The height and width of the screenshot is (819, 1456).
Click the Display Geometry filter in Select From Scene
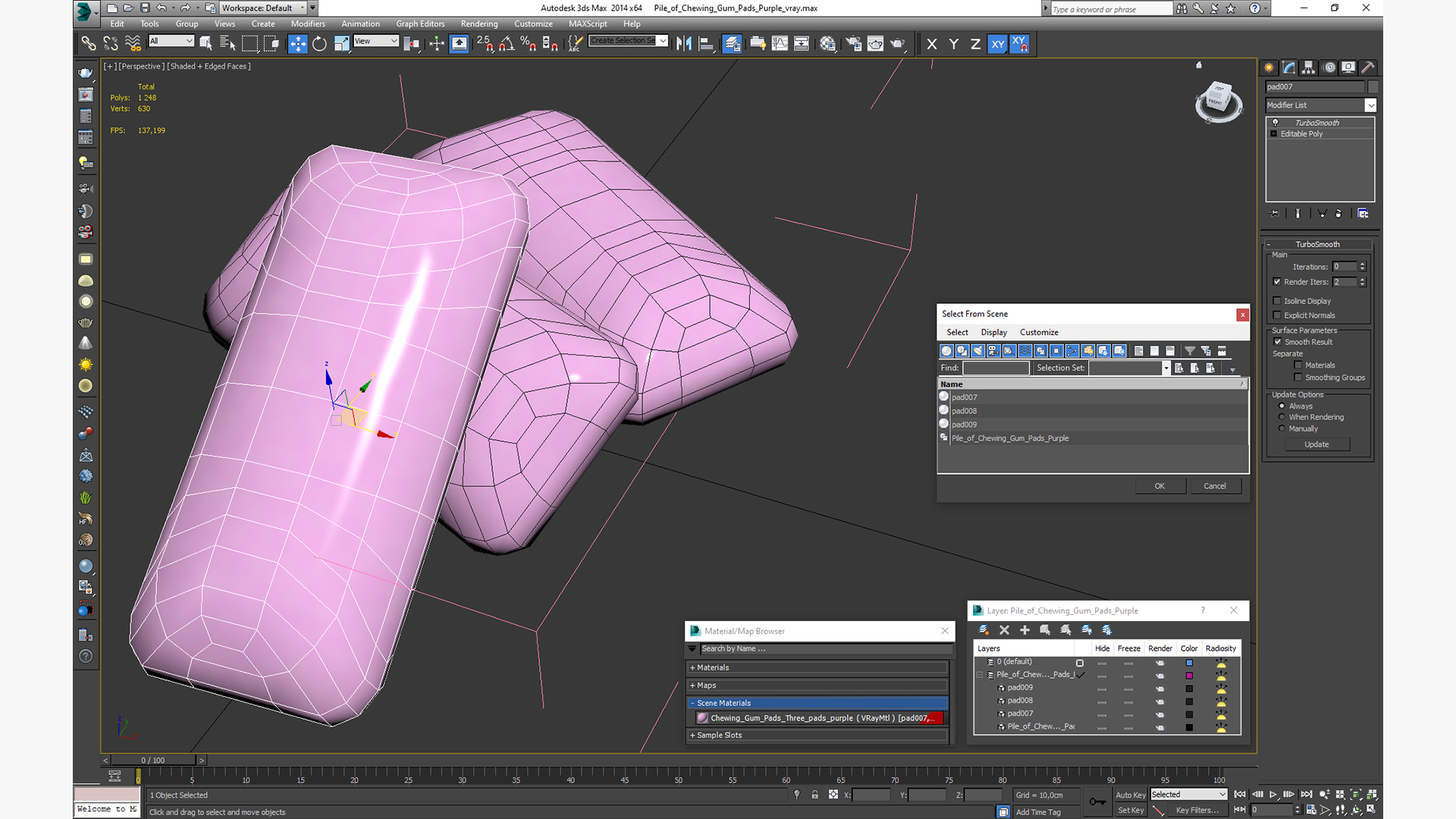coord(946,351)
